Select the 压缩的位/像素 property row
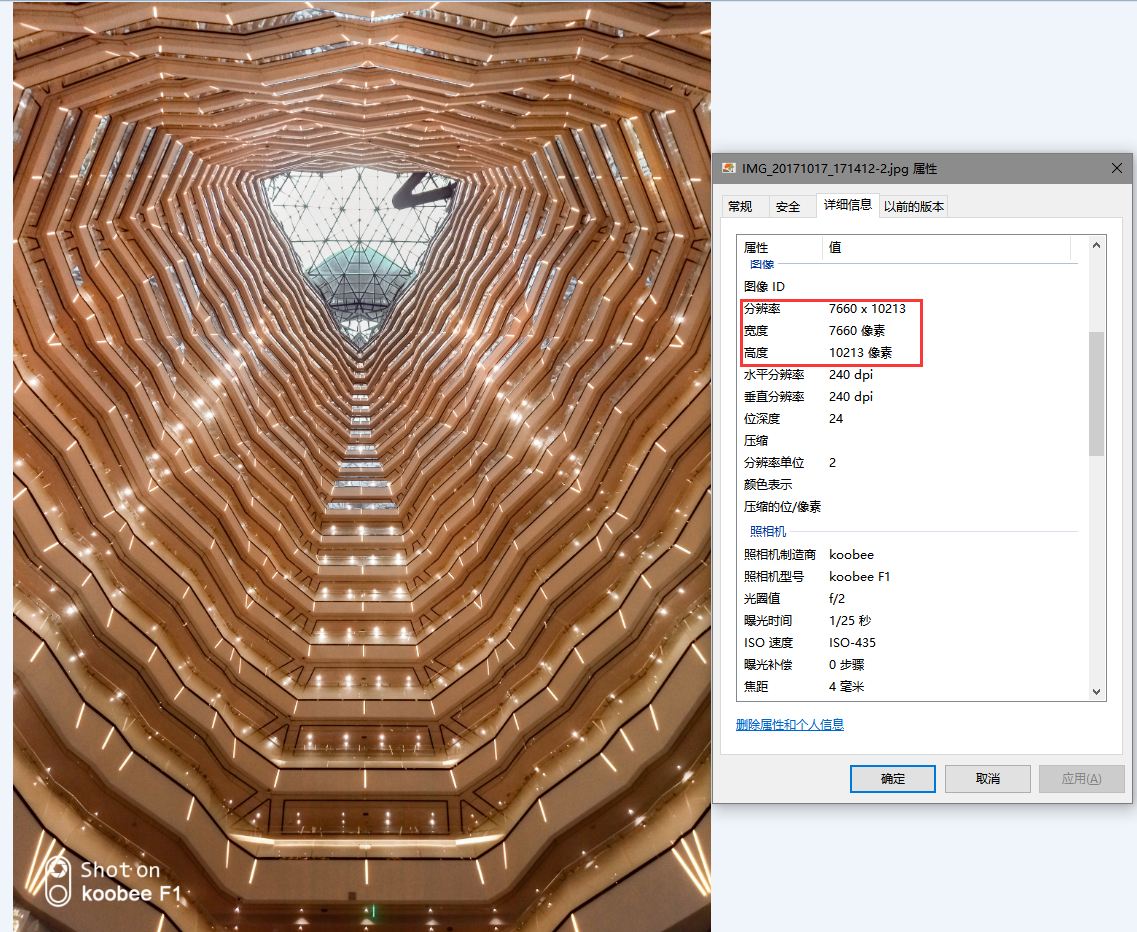Image resolution: width=1137 pixels, height=932 pixels. (912, 506)
